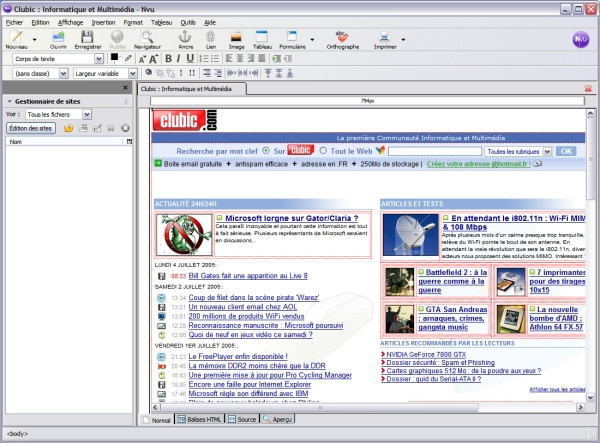Click 'Le FreePlayer enfin disponible !' link
This screenshot has width=600, height=443.
coord(238,356)
